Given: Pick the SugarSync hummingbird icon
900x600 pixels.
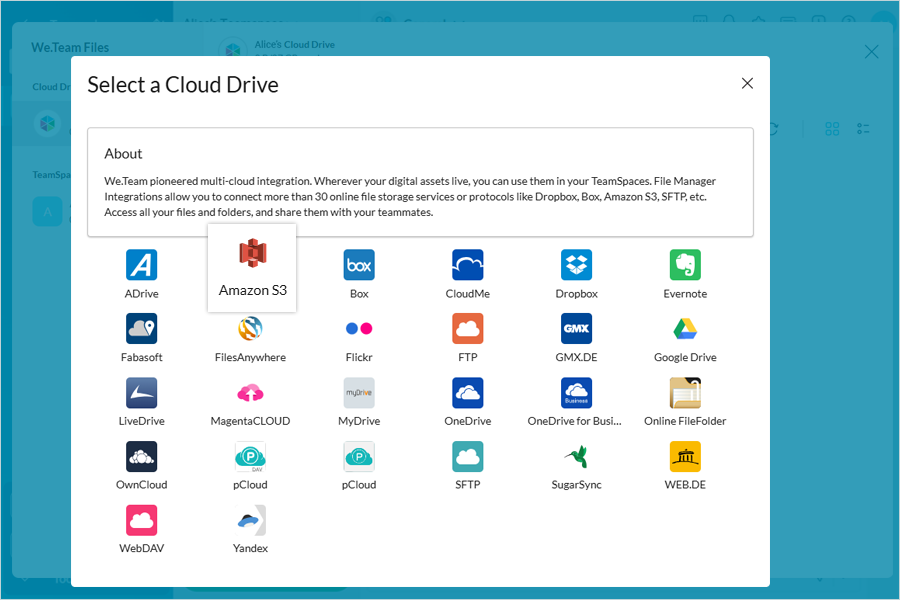Looking at the screenshot, I should click(x=576, y=456).
